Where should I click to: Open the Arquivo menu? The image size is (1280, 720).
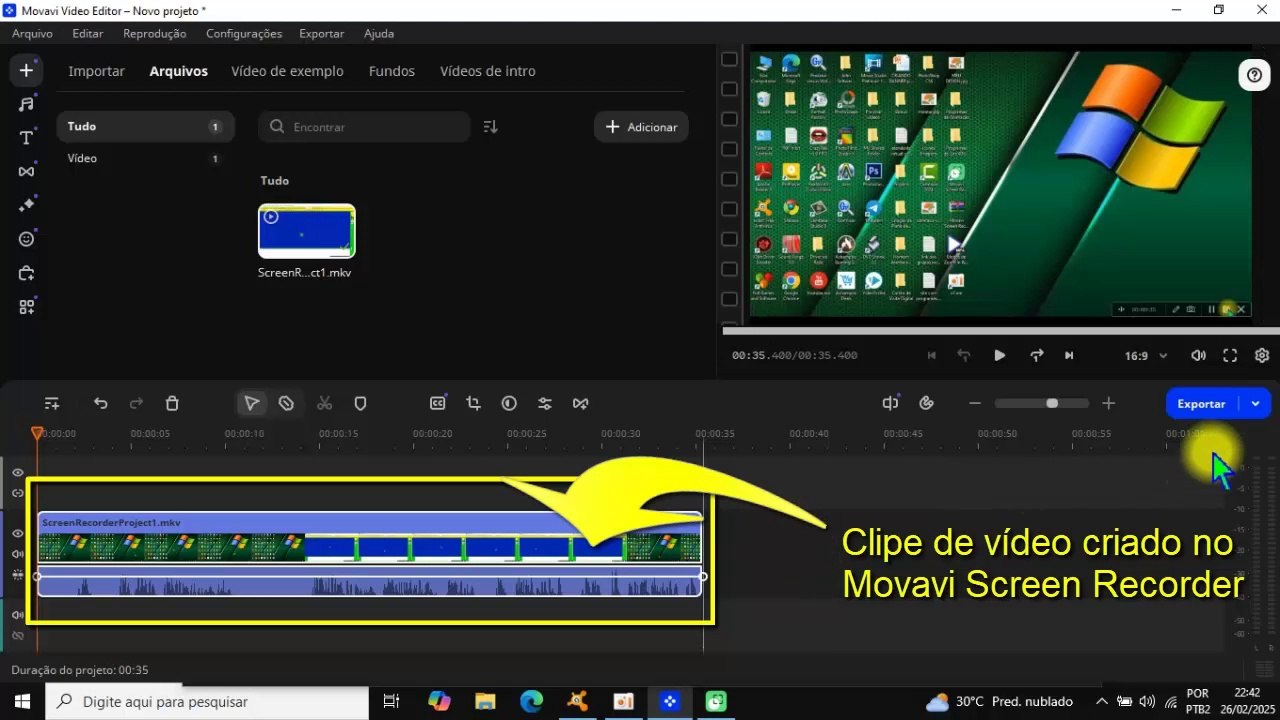(32, 33)
